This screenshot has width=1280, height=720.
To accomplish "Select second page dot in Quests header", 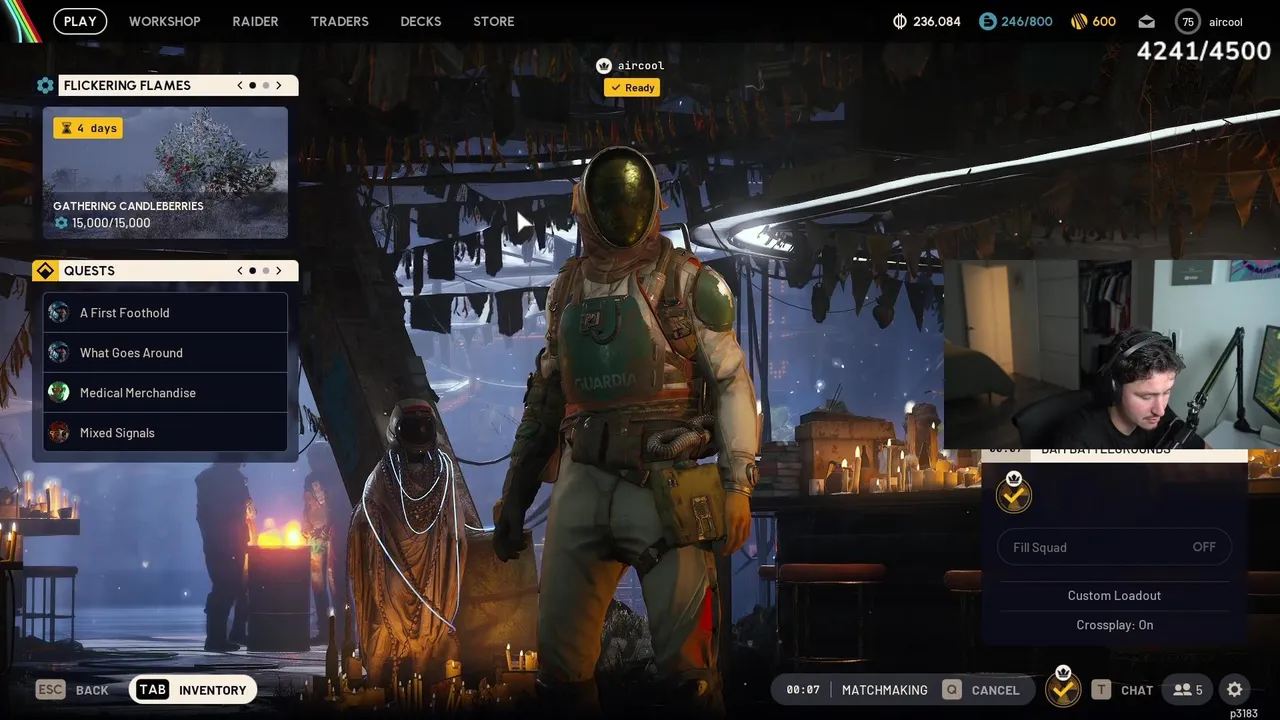I will 265,270.
